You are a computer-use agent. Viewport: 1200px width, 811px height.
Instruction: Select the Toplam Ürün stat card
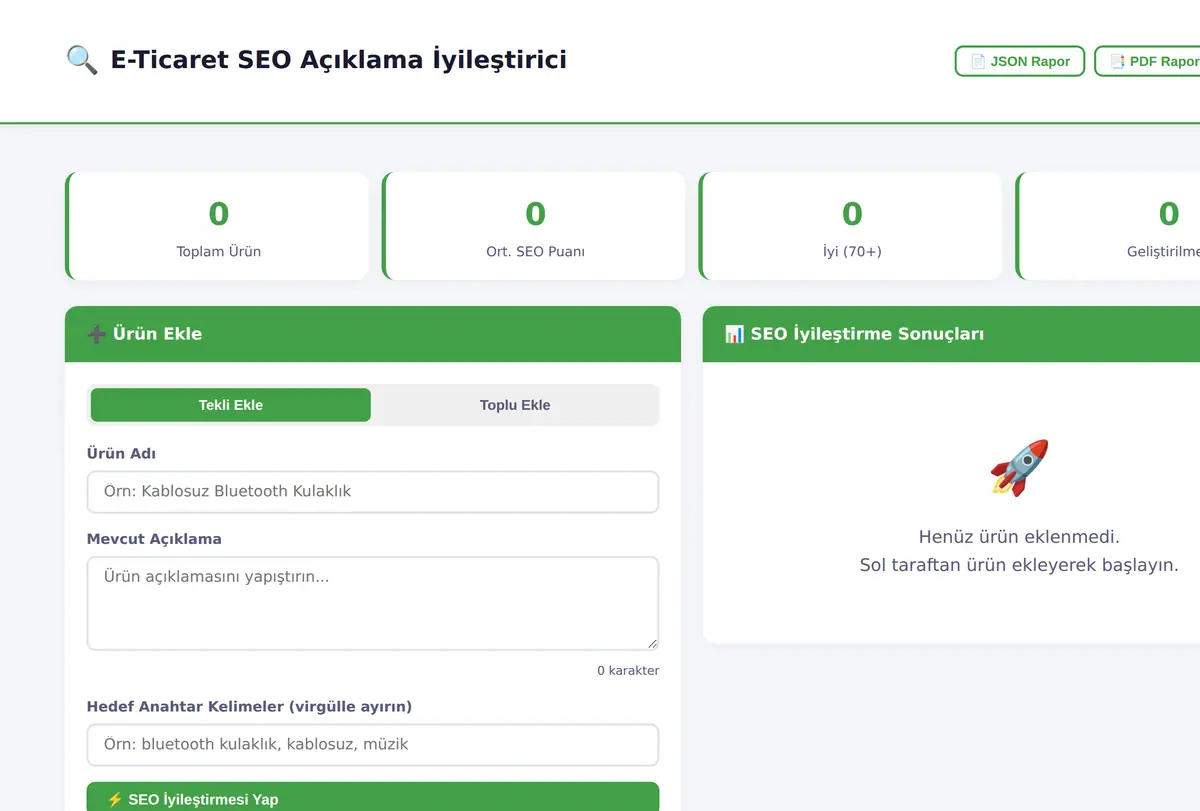click(x=217, y=226)
